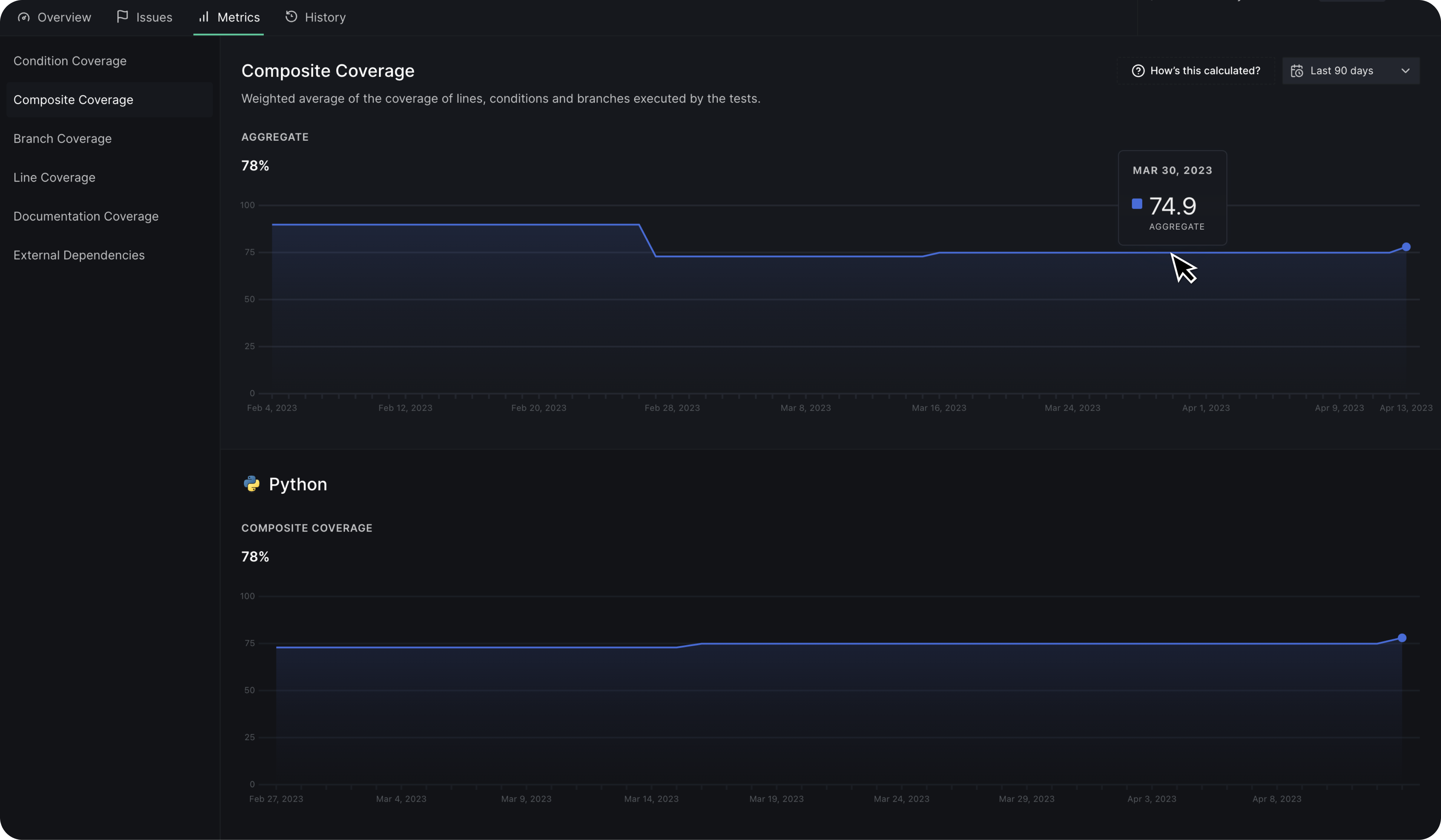Click the calendar icon in date filter
This screenshot has height=840, width=1441.
(1297, 71)
